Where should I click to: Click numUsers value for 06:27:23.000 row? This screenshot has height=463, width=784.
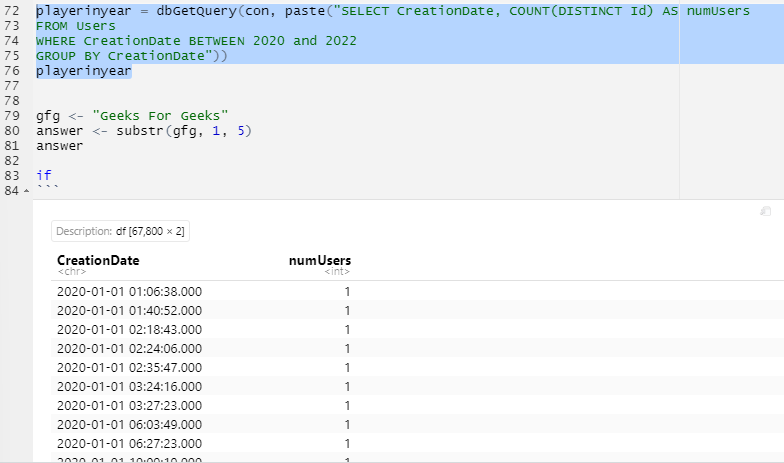[347, 444]
